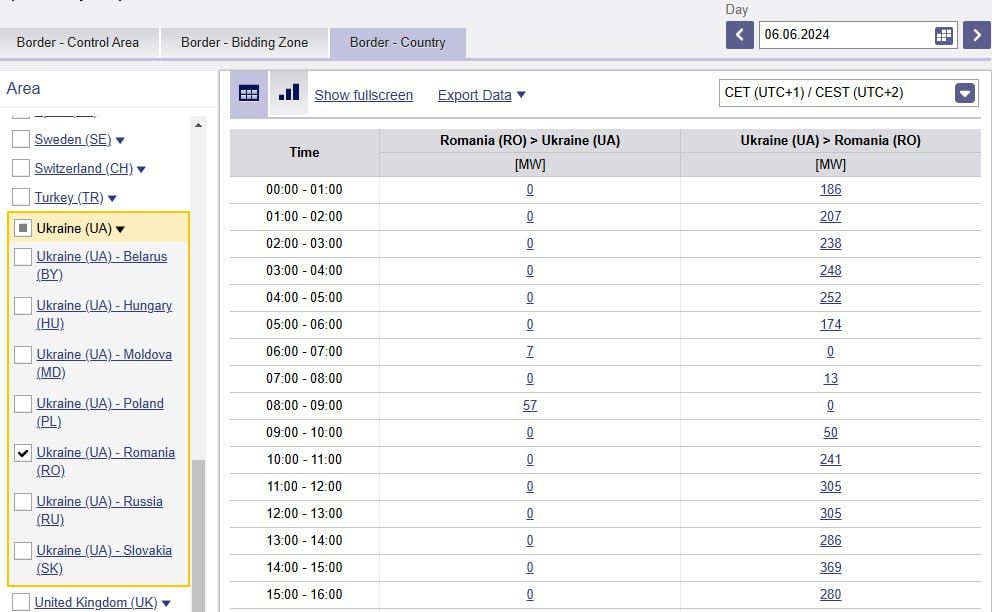The image size is (992, 612).
Task: Expand Switzerland (CH) dropdown arrow
Action: click(x=141, y=169)
